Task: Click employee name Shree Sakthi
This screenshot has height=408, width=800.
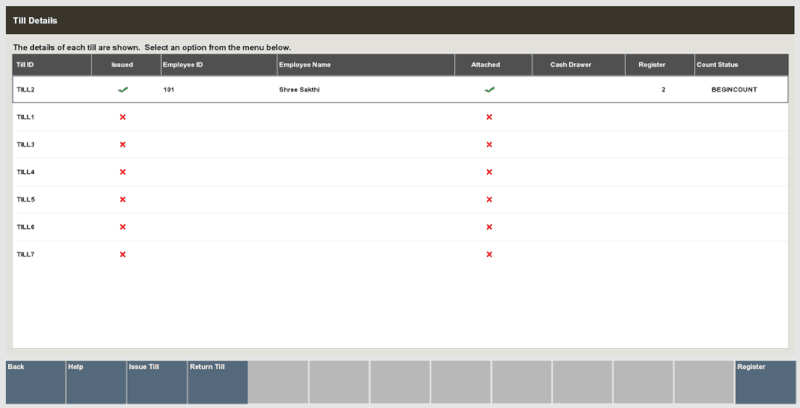Action: pyautogui.click(x=299, y=90)
